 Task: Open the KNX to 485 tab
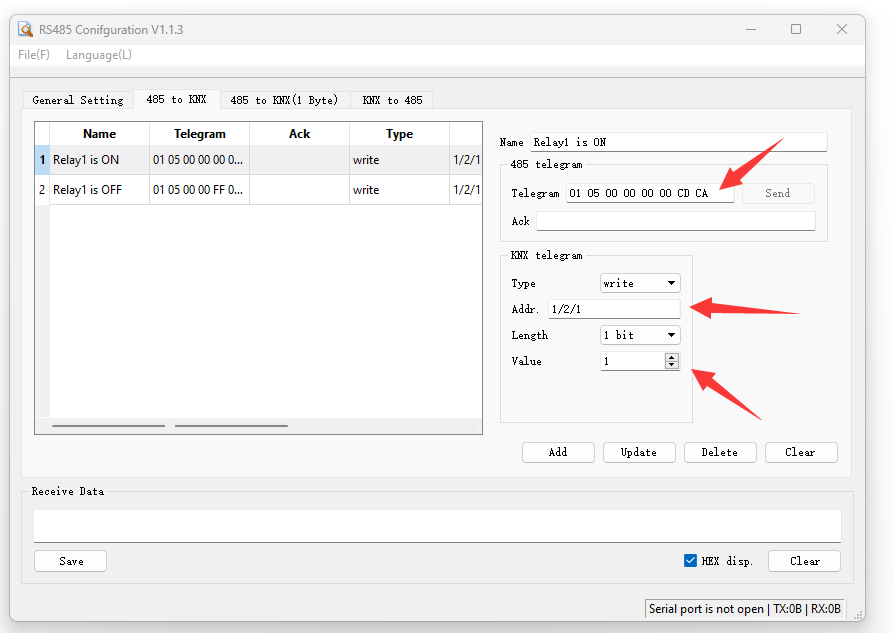click(x=392, y=100)
